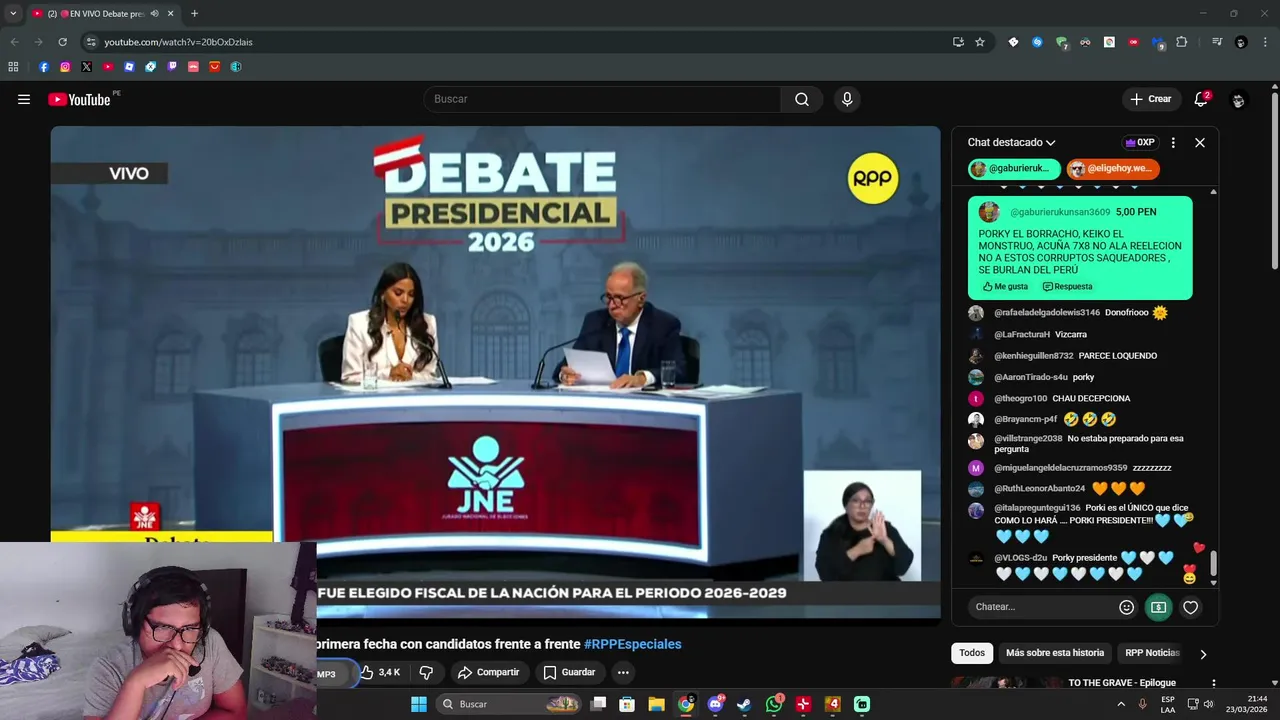Show hidden system tray icons

(x=1121, y=704)
